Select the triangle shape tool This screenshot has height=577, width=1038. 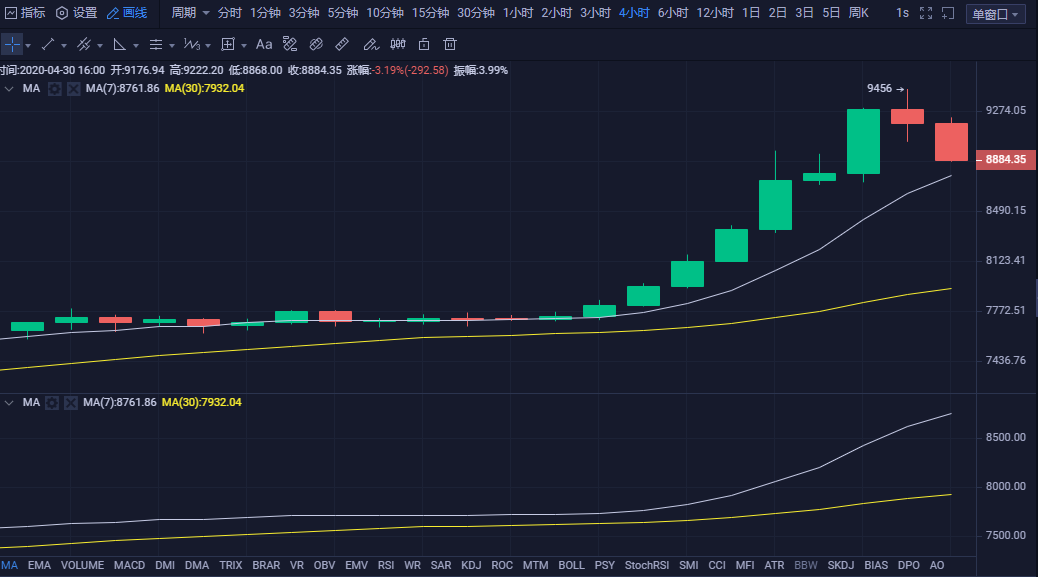pyautogui.click(x=119, y=44)
